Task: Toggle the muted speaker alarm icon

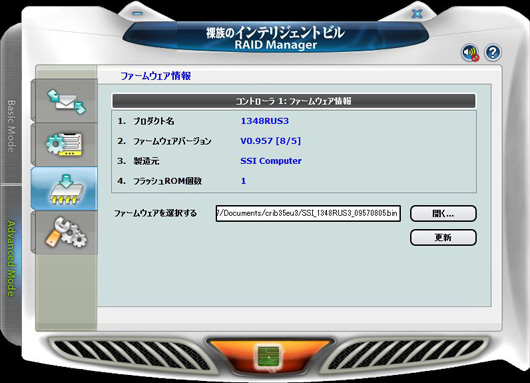Action: pyautogui.click(x=470, y=53)
